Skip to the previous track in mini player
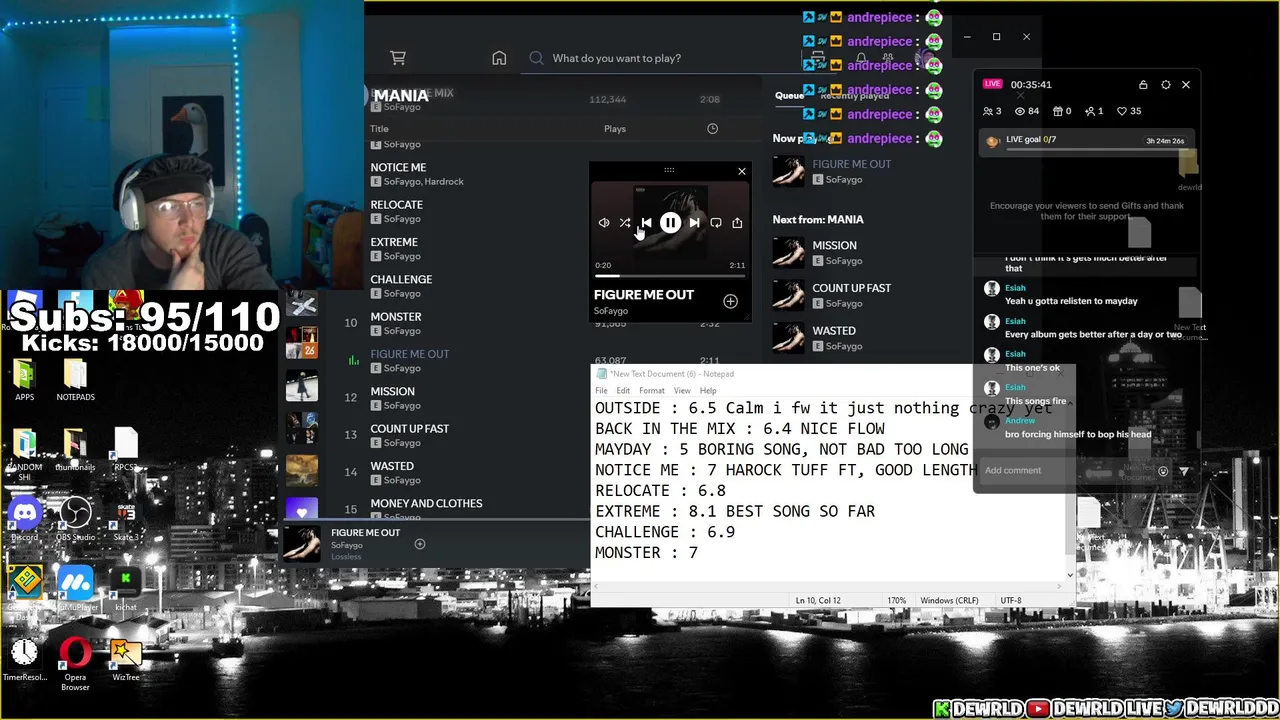This screenshot has height=720, width=1280. (646, 223)
